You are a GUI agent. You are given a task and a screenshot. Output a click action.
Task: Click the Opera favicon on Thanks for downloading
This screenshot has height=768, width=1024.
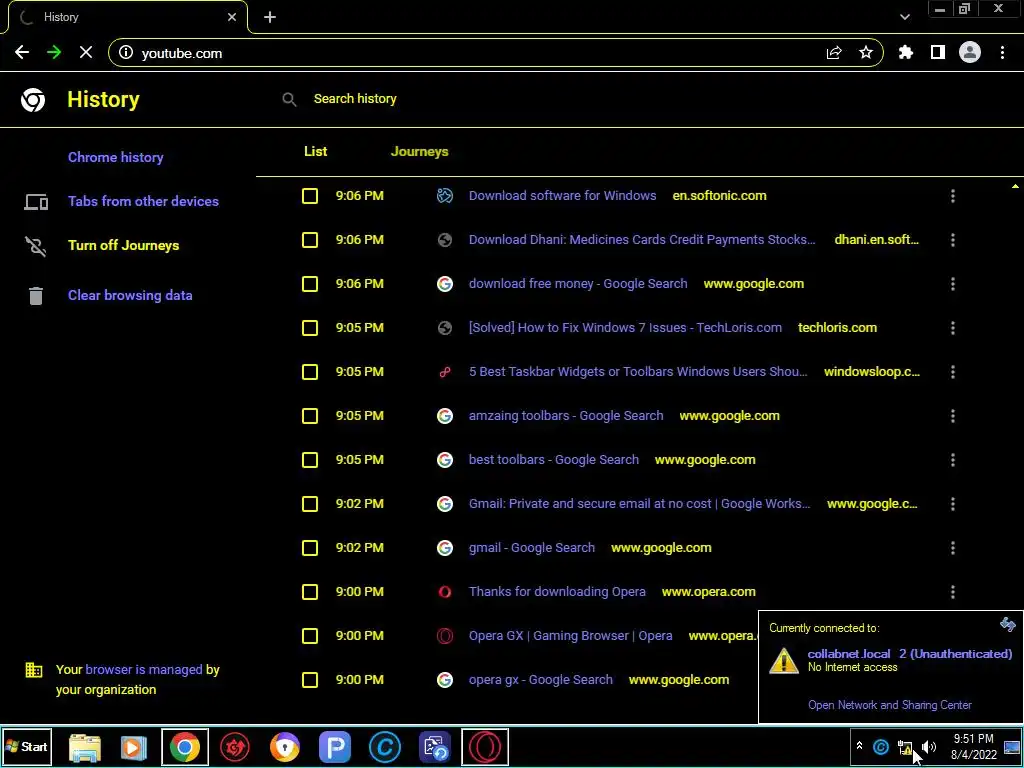click(x=445, y=592)
